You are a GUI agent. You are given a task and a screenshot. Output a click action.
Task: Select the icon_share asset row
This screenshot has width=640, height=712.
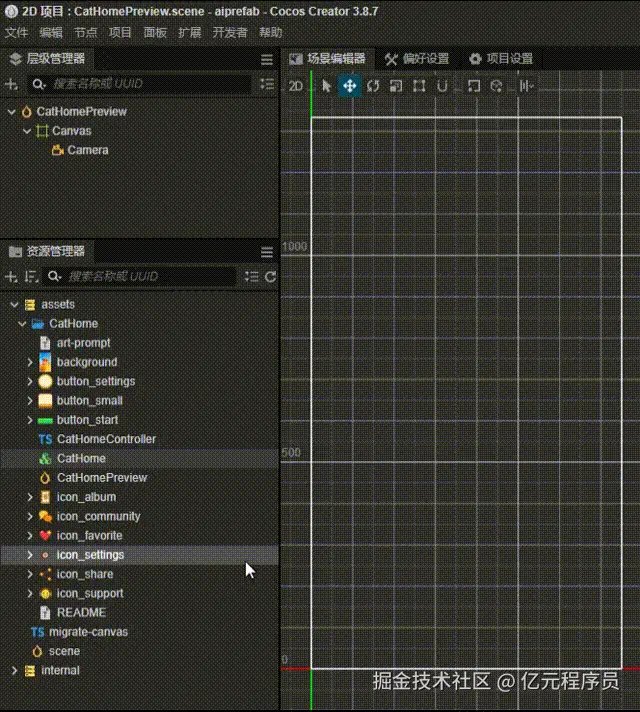coord(139,574)
